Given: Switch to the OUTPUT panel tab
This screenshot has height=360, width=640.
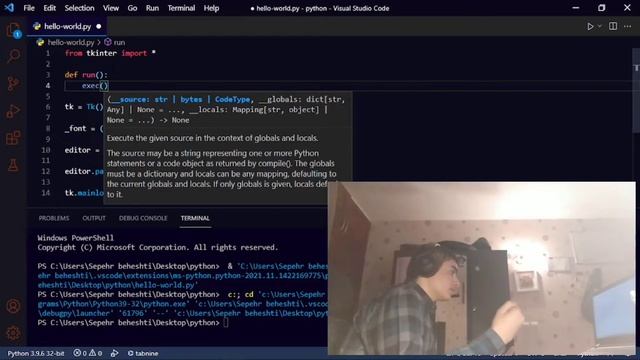Looking at the screenshot, I should coord(94,218).
